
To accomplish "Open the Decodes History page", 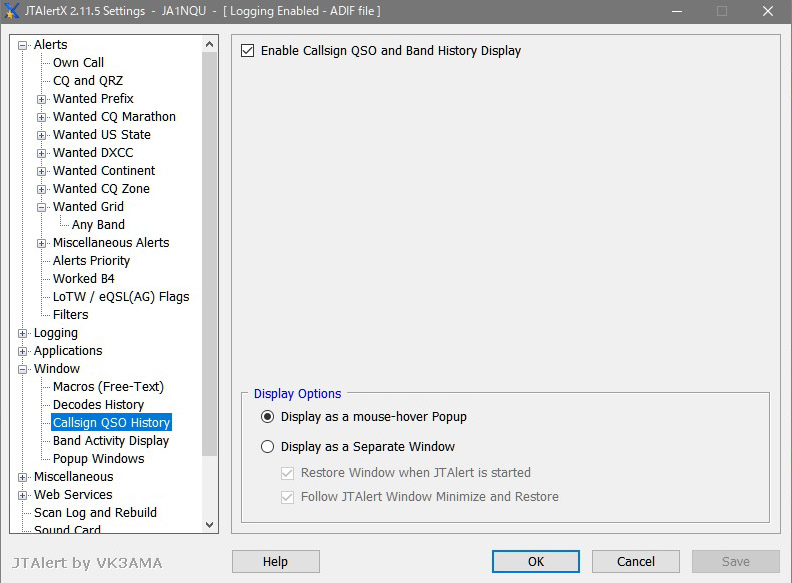I will (98, 405).
